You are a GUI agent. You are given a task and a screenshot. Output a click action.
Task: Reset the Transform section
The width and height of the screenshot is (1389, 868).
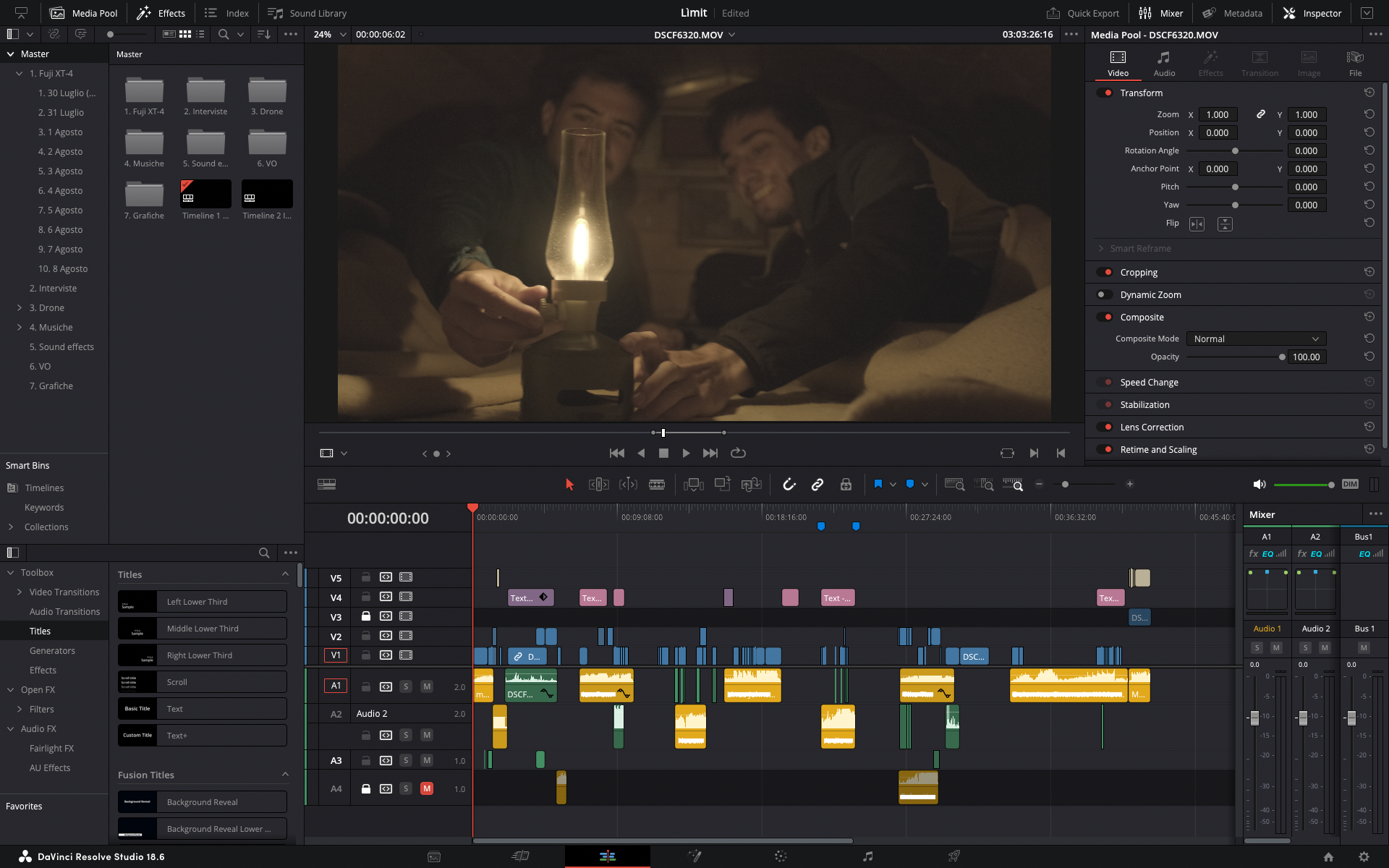point(1369,93)
